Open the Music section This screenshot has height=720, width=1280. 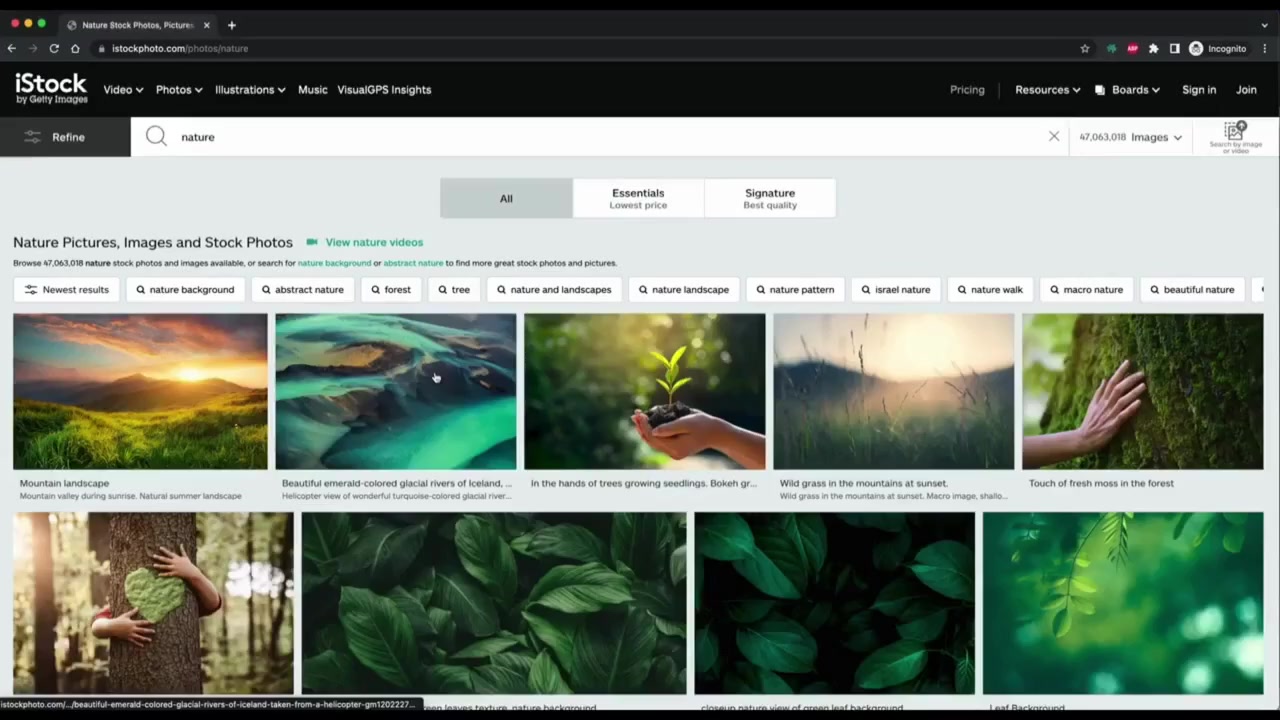pyautogui.click(x=312, y=89)
